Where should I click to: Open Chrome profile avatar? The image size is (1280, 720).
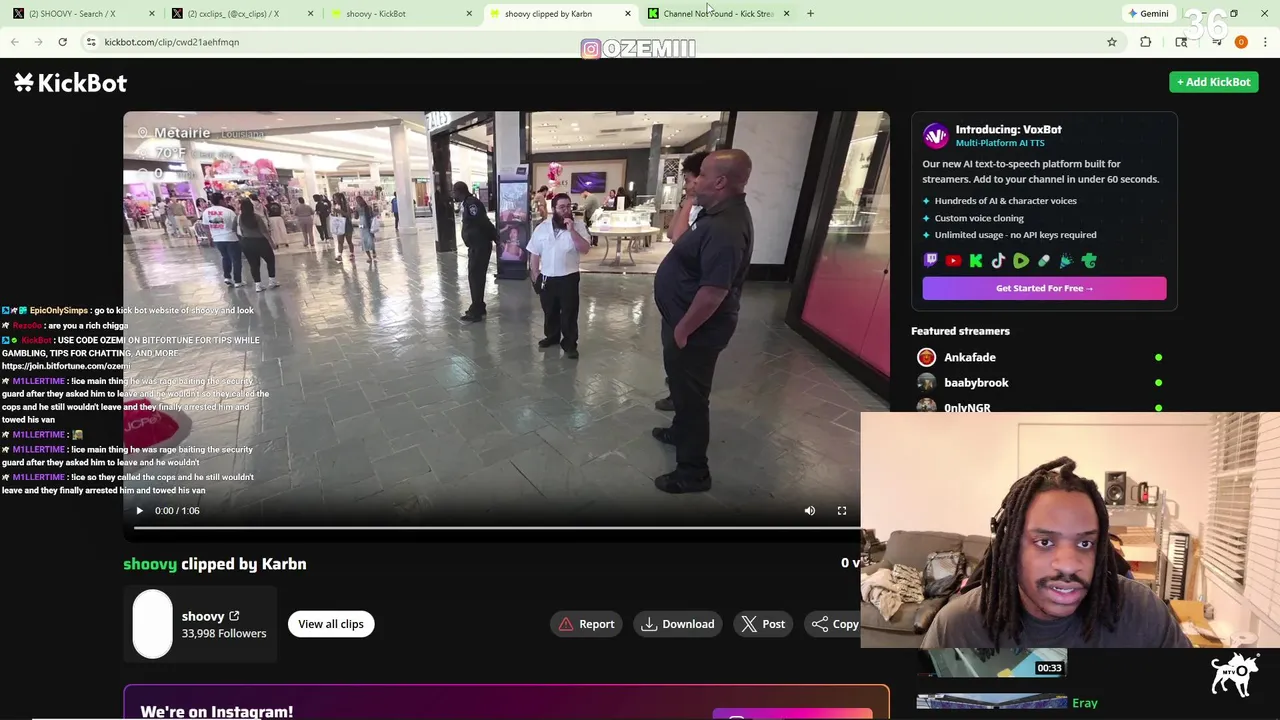coord(1241,42)
